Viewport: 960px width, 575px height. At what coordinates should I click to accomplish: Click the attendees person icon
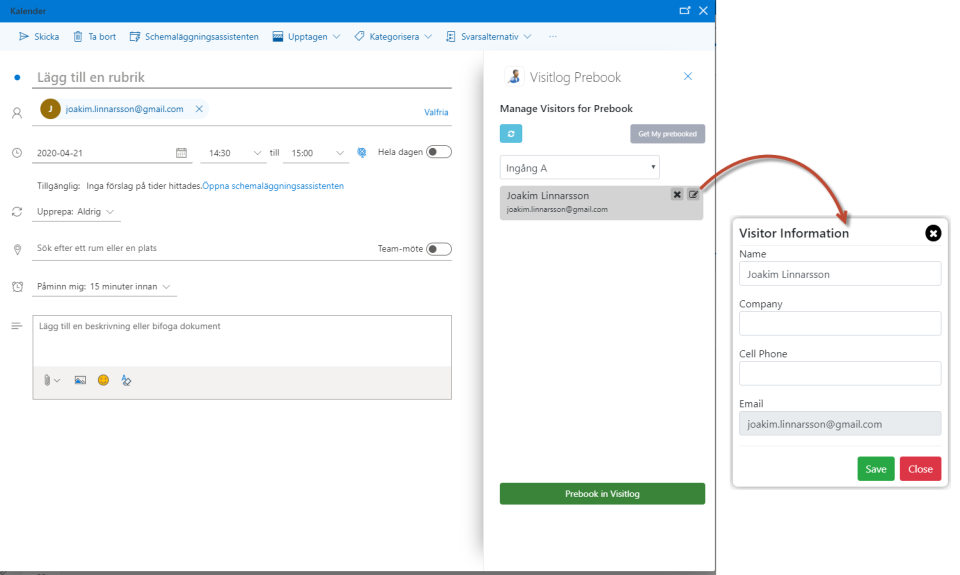click(17, 113)
